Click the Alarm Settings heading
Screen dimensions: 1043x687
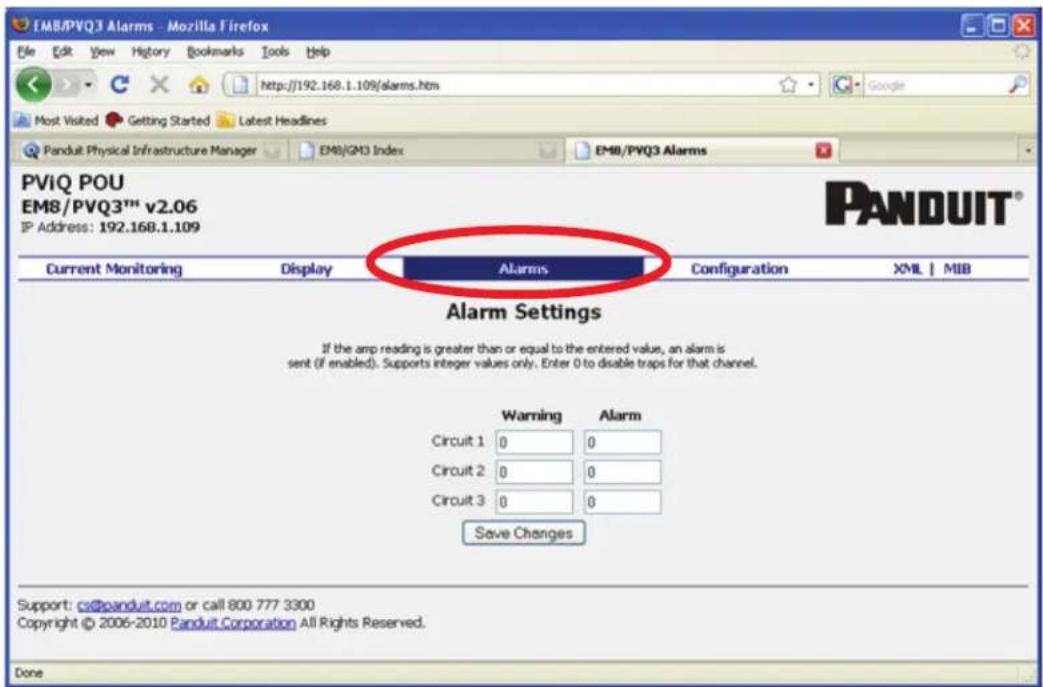coord(523,312)
